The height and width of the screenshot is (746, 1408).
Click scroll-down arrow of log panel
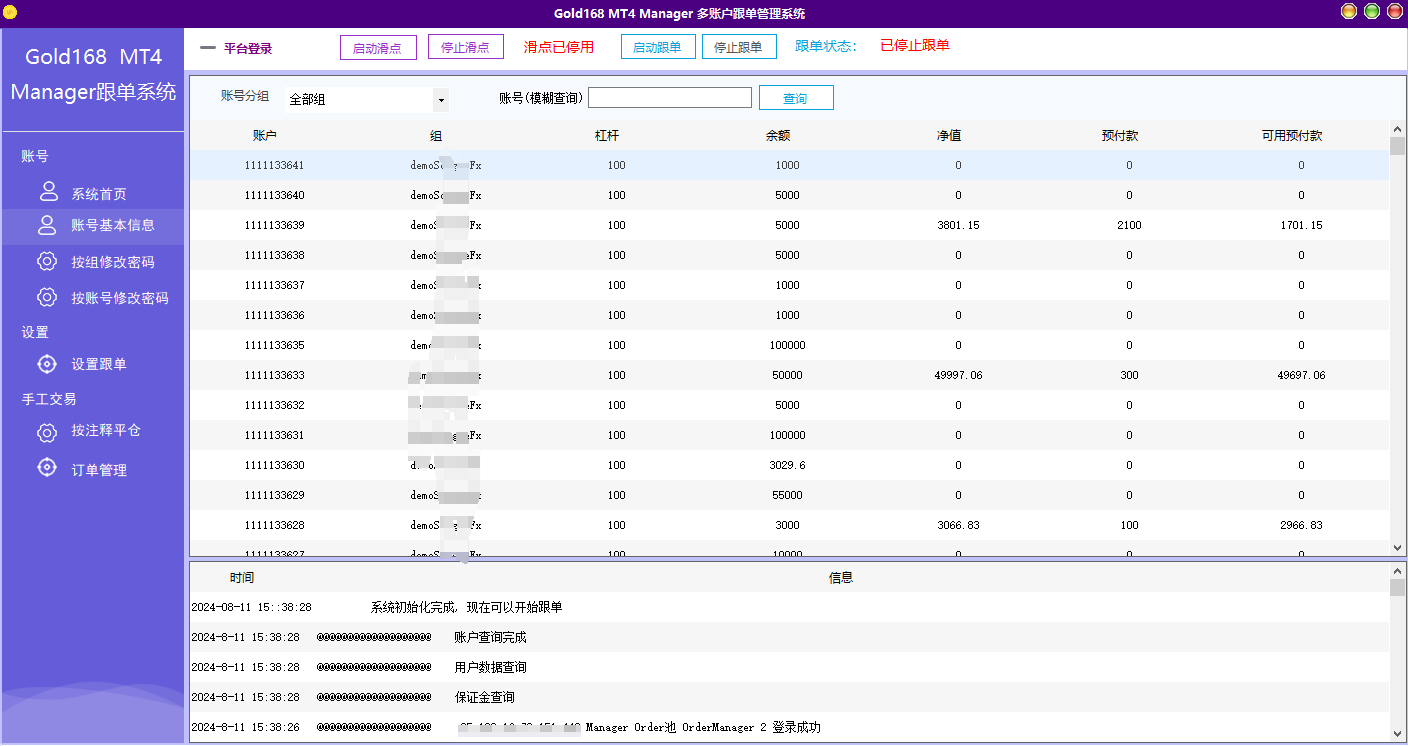point(1397,733)
